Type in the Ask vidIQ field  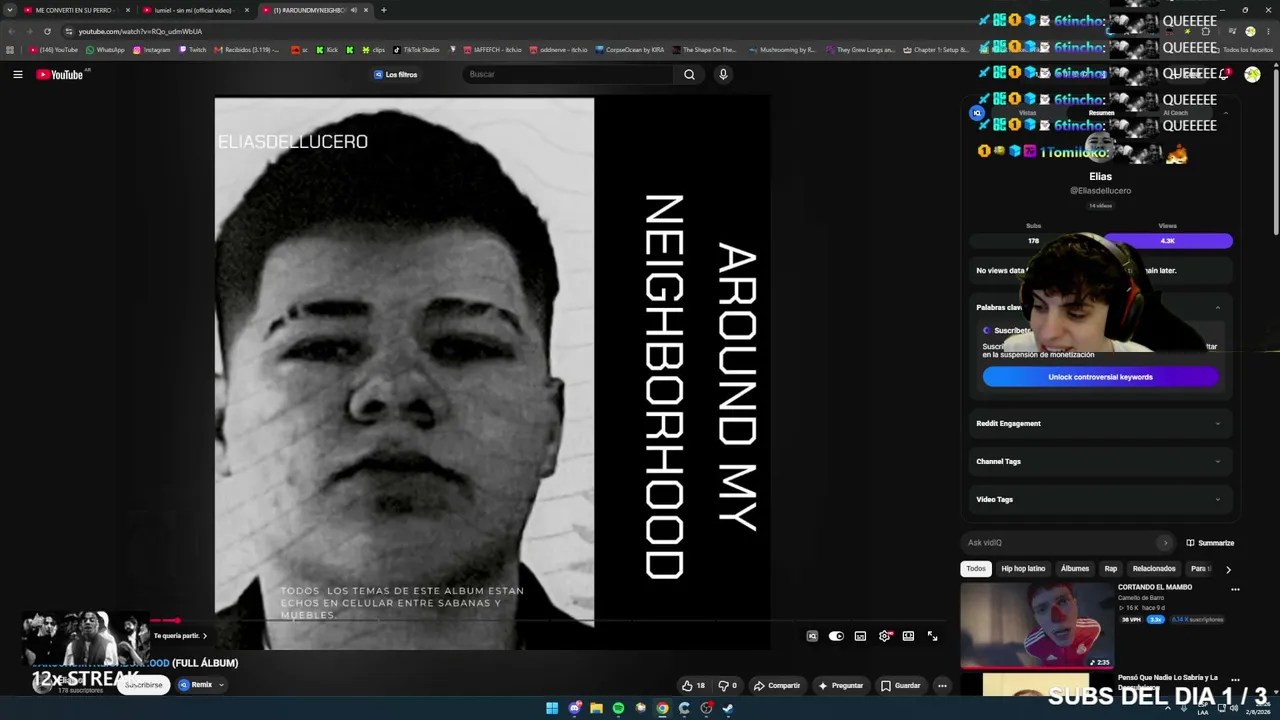click(1060, 543)
